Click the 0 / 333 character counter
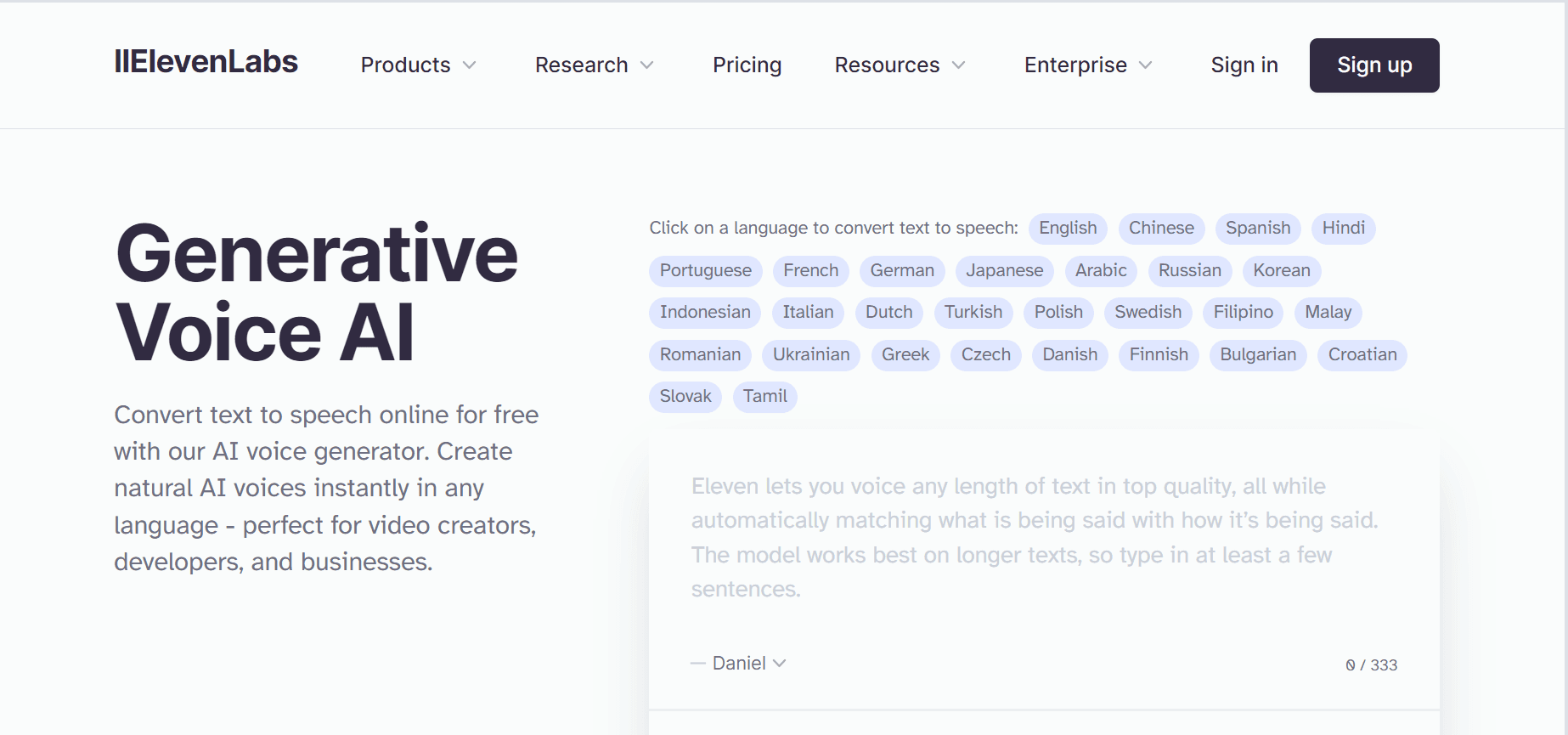1568x735 pixels. pos(1372,665)
